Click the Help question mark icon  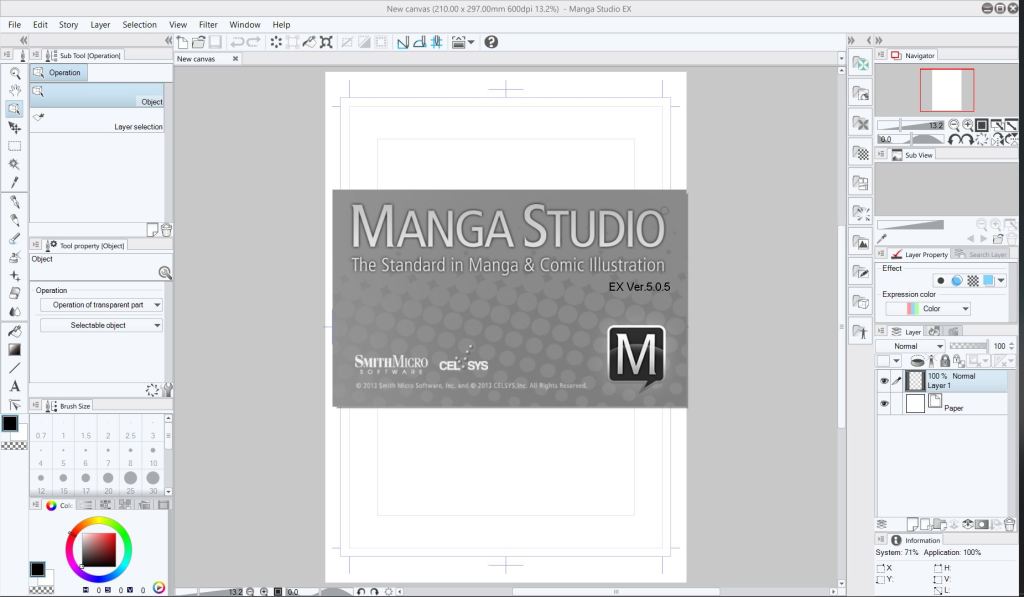click(x=491, y=42)
